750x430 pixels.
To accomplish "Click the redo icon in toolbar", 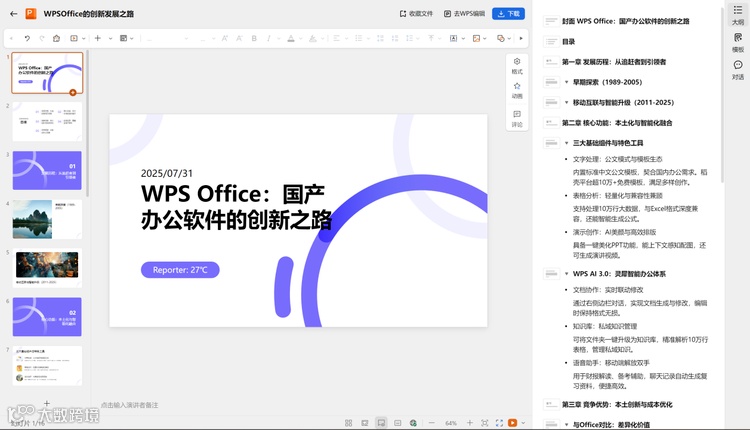I will tap(42, 38).
